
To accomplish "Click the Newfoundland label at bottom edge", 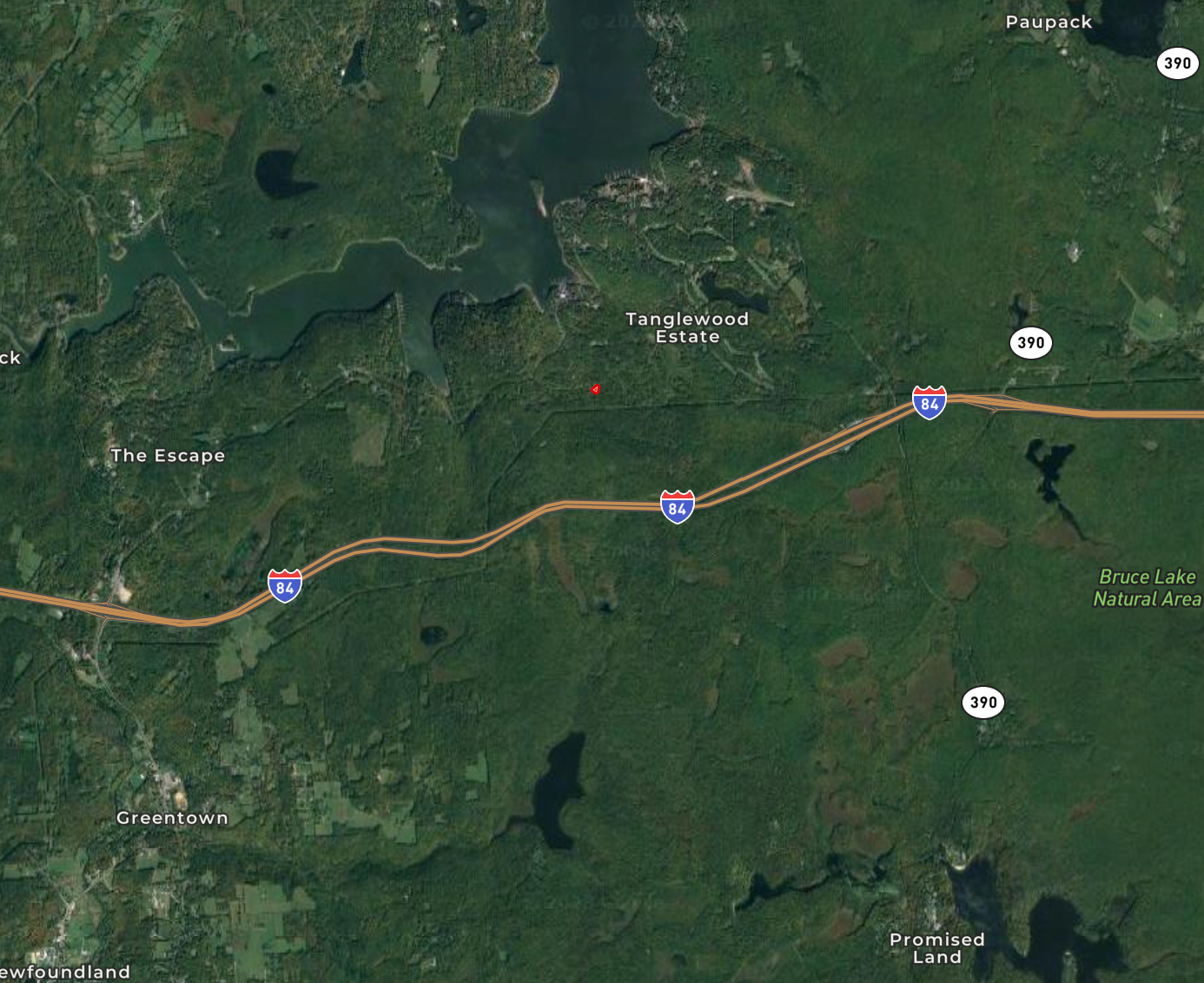I will click(65, 972).
